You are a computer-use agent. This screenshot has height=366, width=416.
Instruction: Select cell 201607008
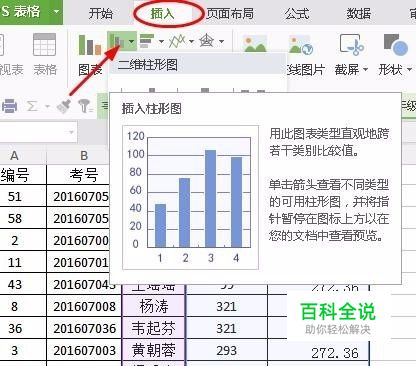coord(84,306)
